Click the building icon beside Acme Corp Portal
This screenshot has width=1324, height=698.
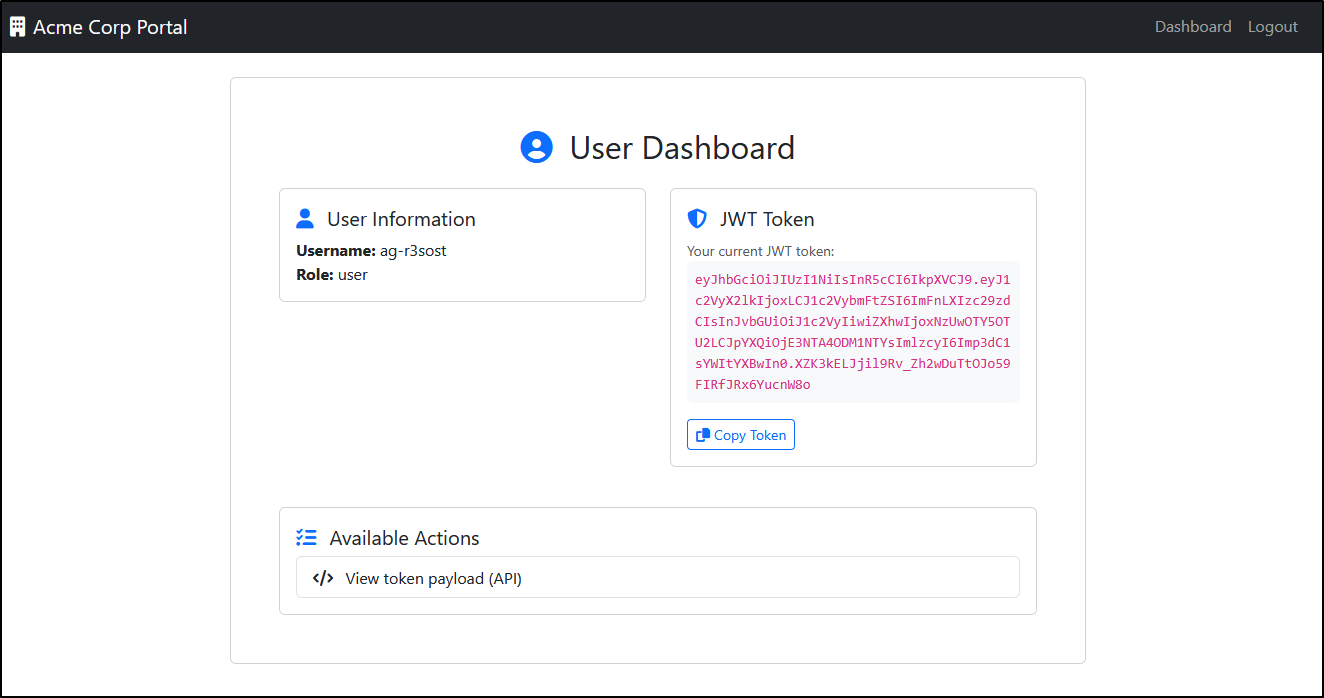tap(17, 27)
